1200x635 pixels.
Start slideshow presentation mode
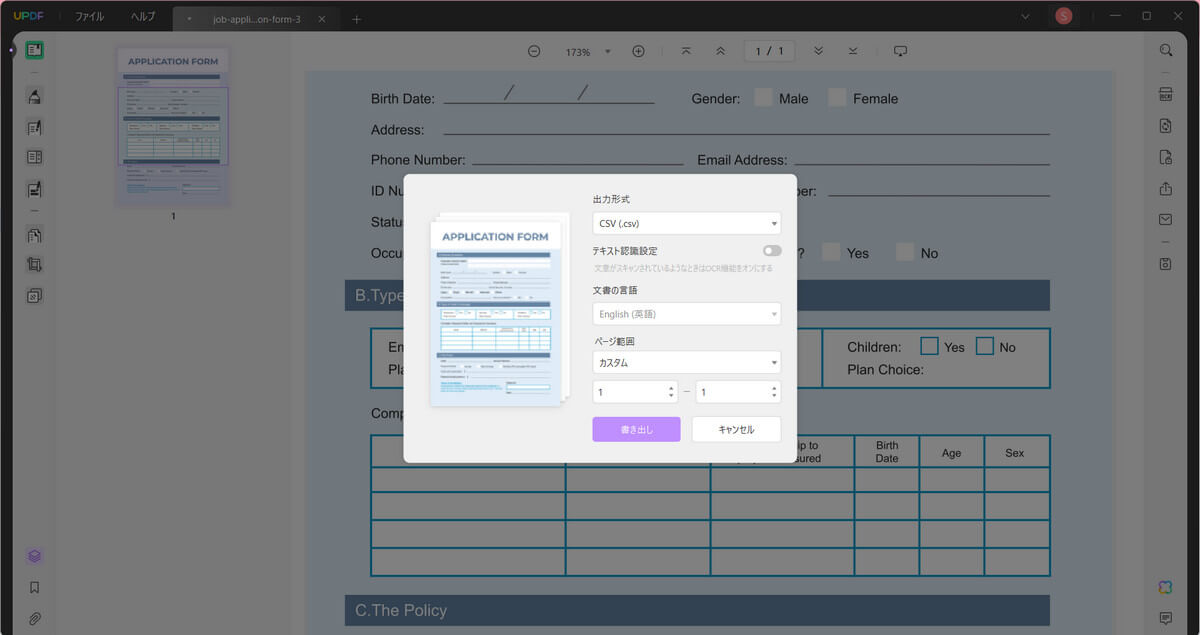tap(900, 51)
